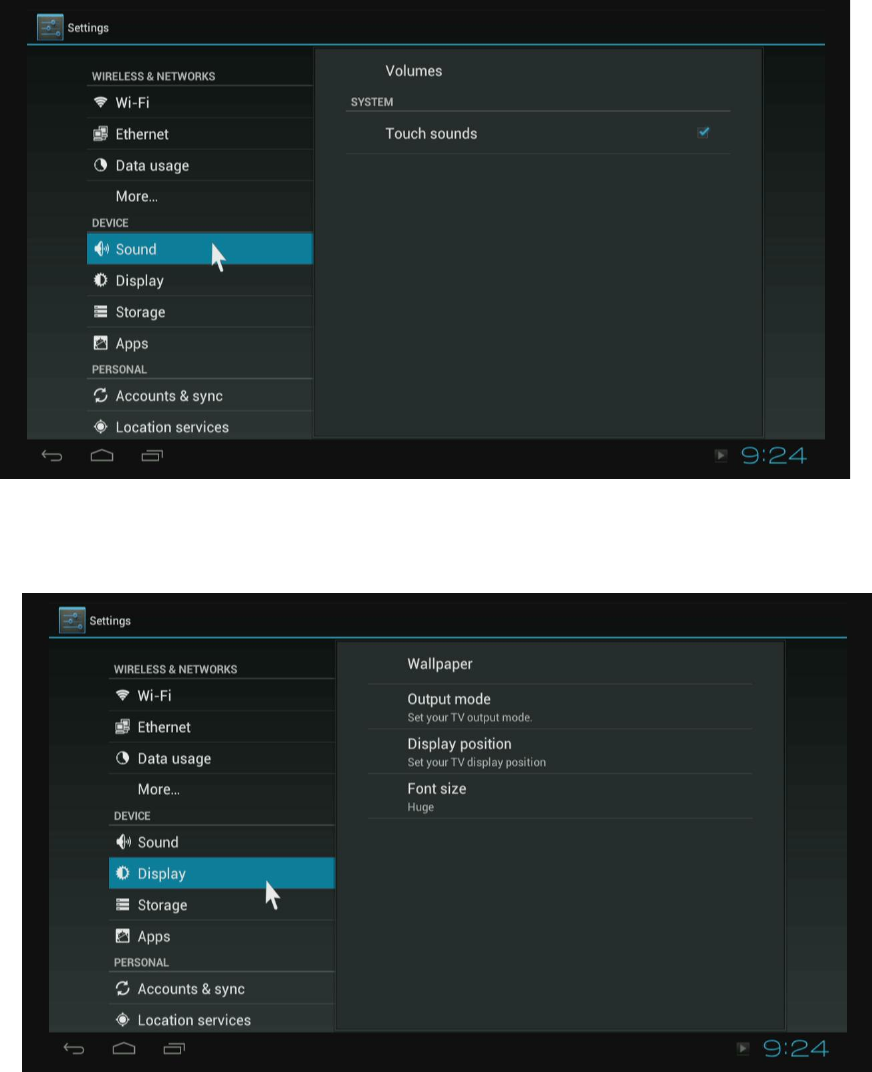Click the Settings title text in the upper screen
This screenshot has height=1072, width=872.
88,28
